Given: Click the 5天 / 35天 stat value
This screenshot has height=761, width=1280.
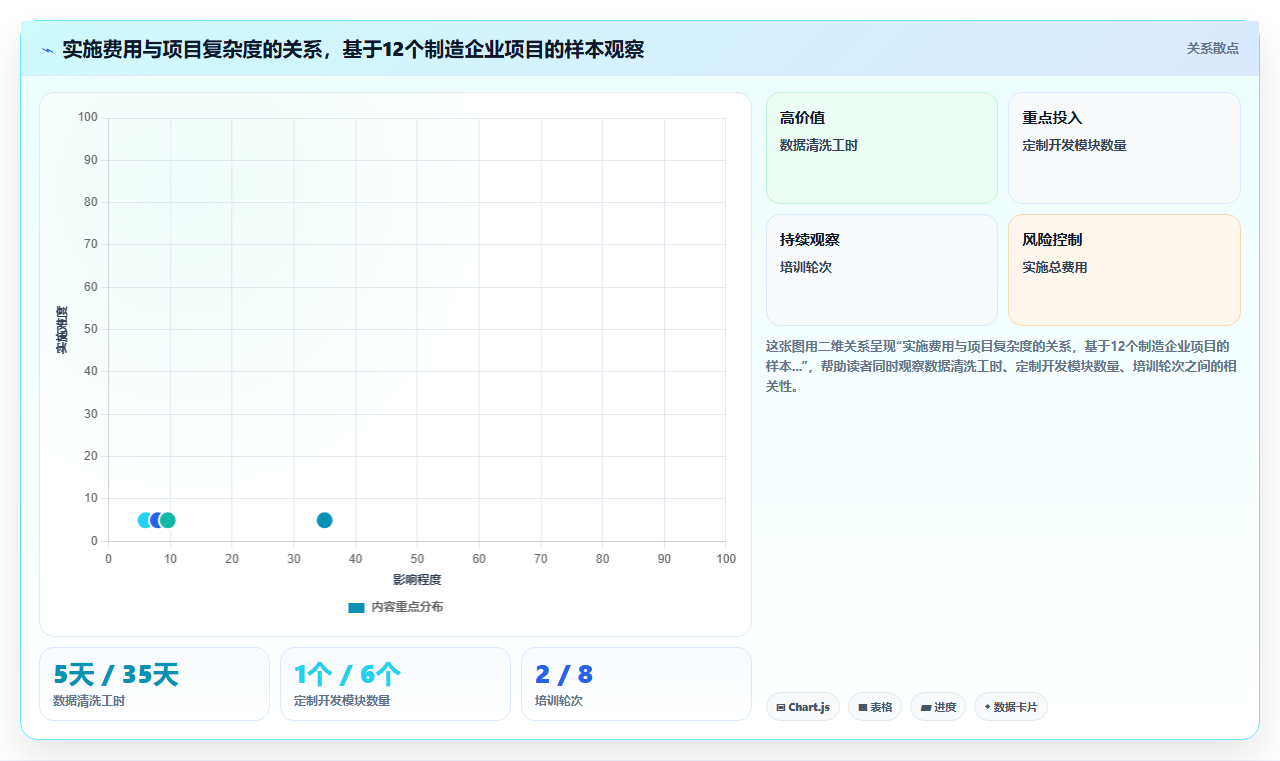Looking at the screenshot, I should [116, 675].
